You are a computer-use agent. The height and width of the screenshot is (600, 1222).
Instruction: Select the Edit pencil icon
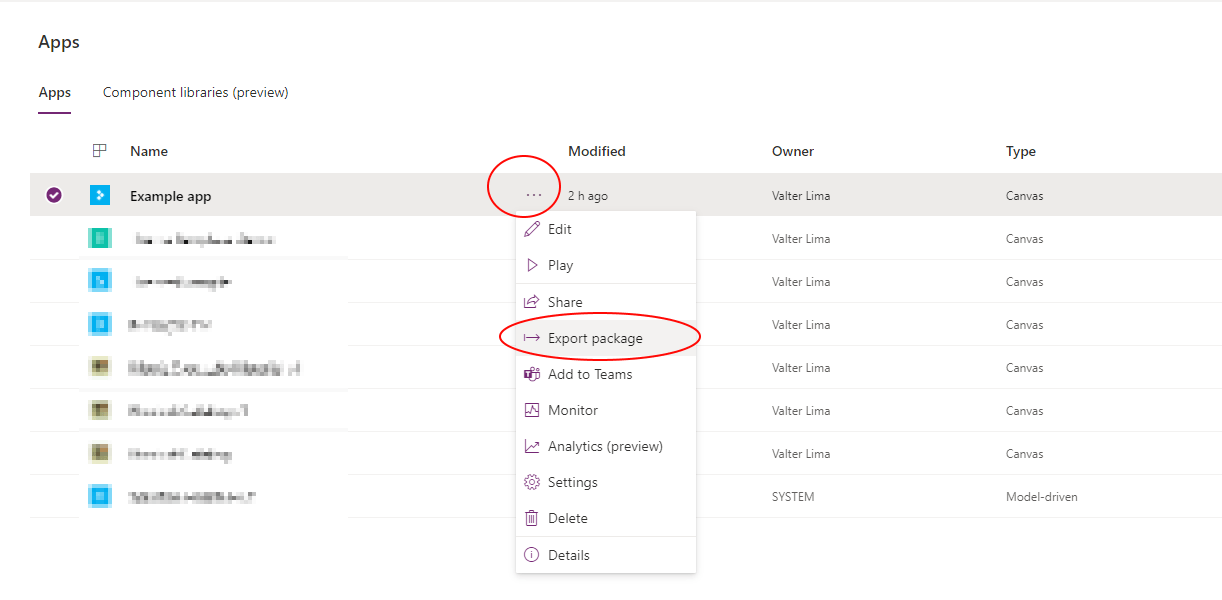(x=532, y=228)
